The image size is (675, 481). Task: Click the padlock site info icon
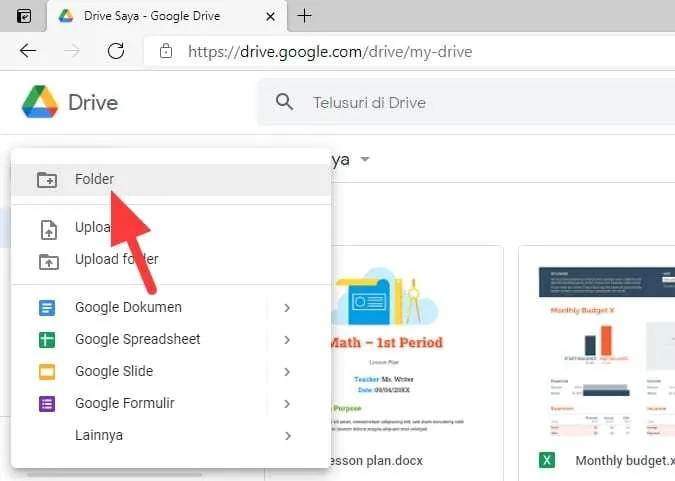pos(166,51)
